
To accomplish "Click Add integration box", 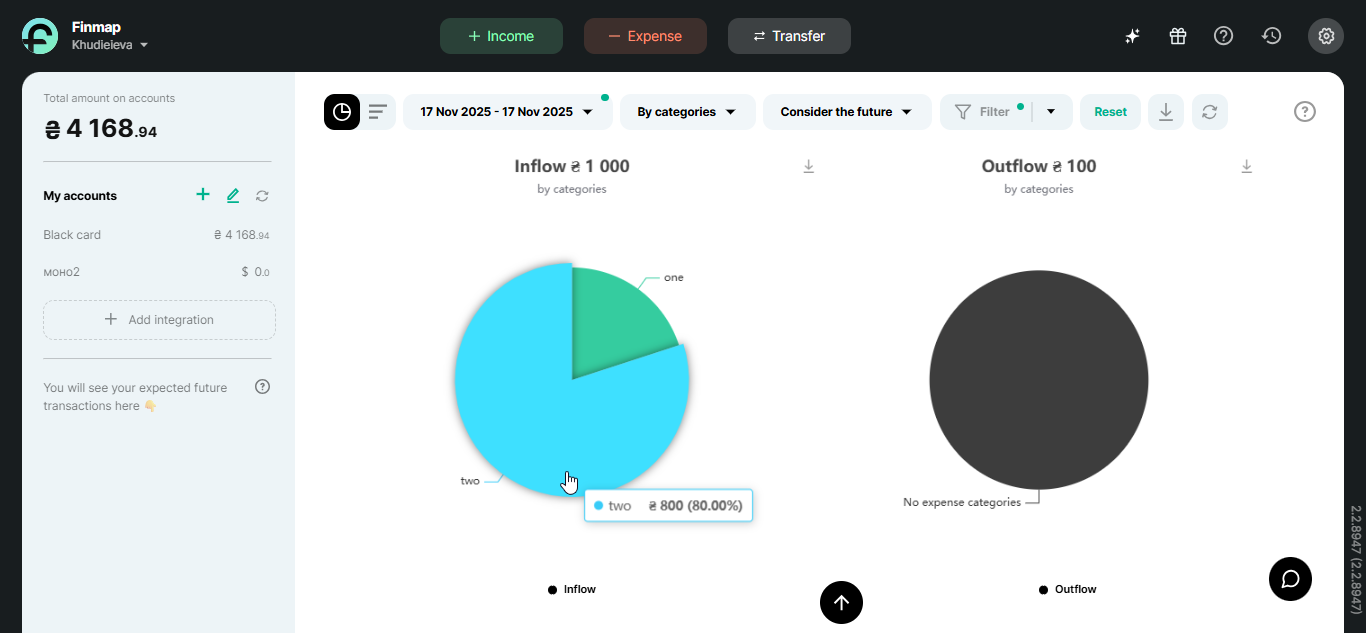I will tap(159, 320).
